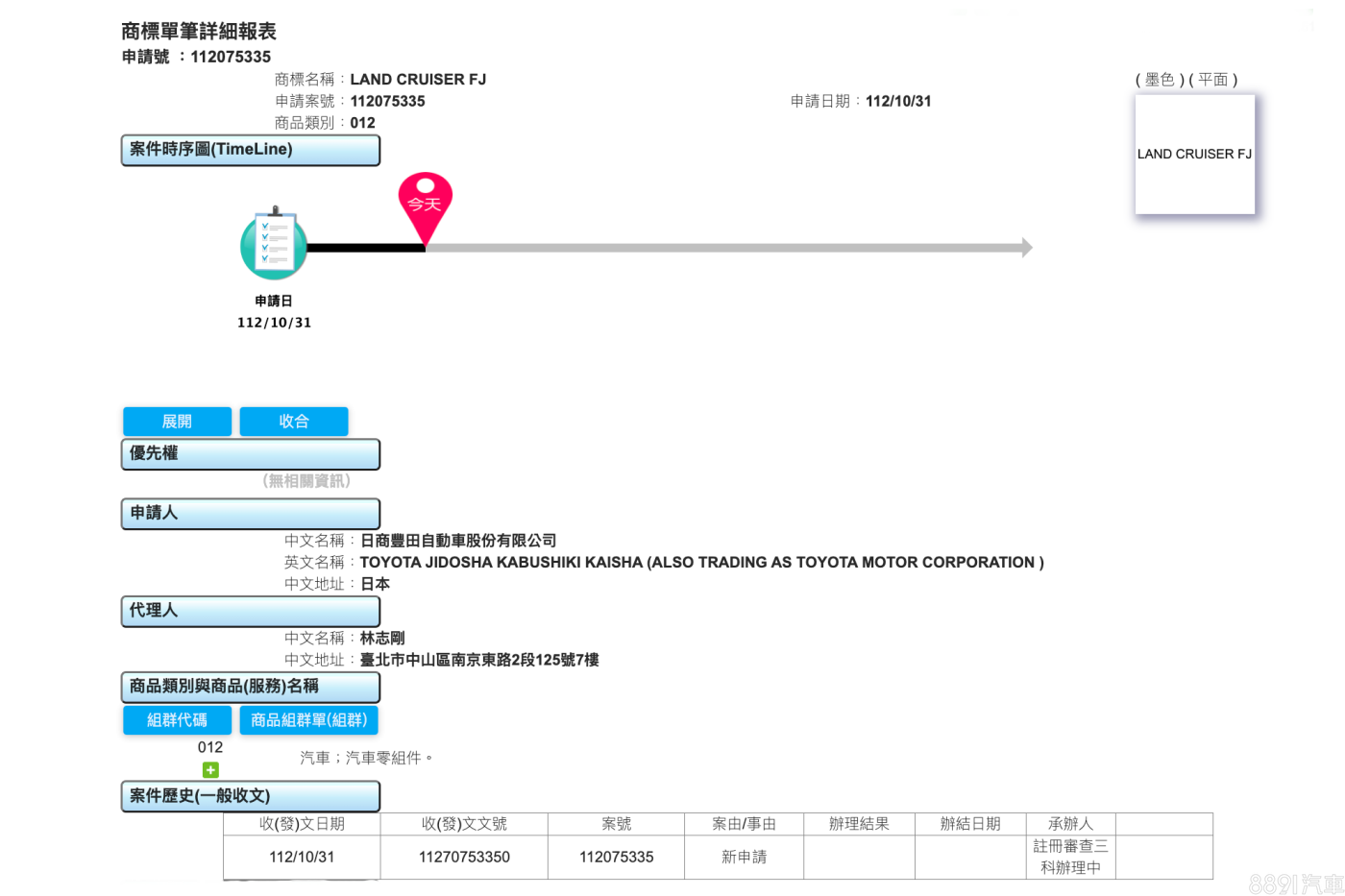Click the ( 墨色 ) ( 平面 ) label
Image resolution: width=1345 pixels, height=896 pixels.
[1186, 80]
